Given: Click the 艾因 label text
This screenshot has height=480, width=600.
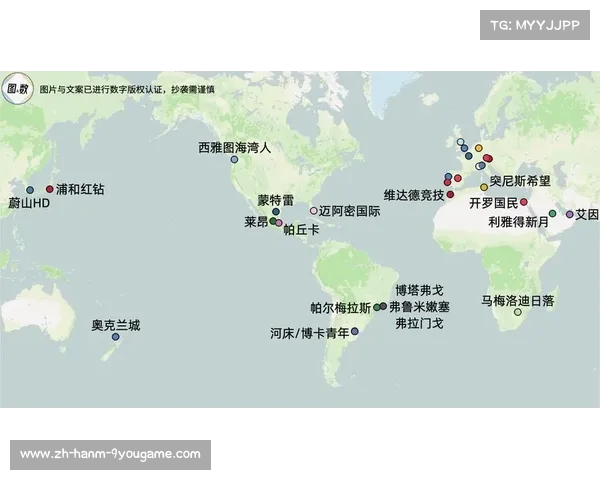Looking at the screenshot, I should point(587,214).
